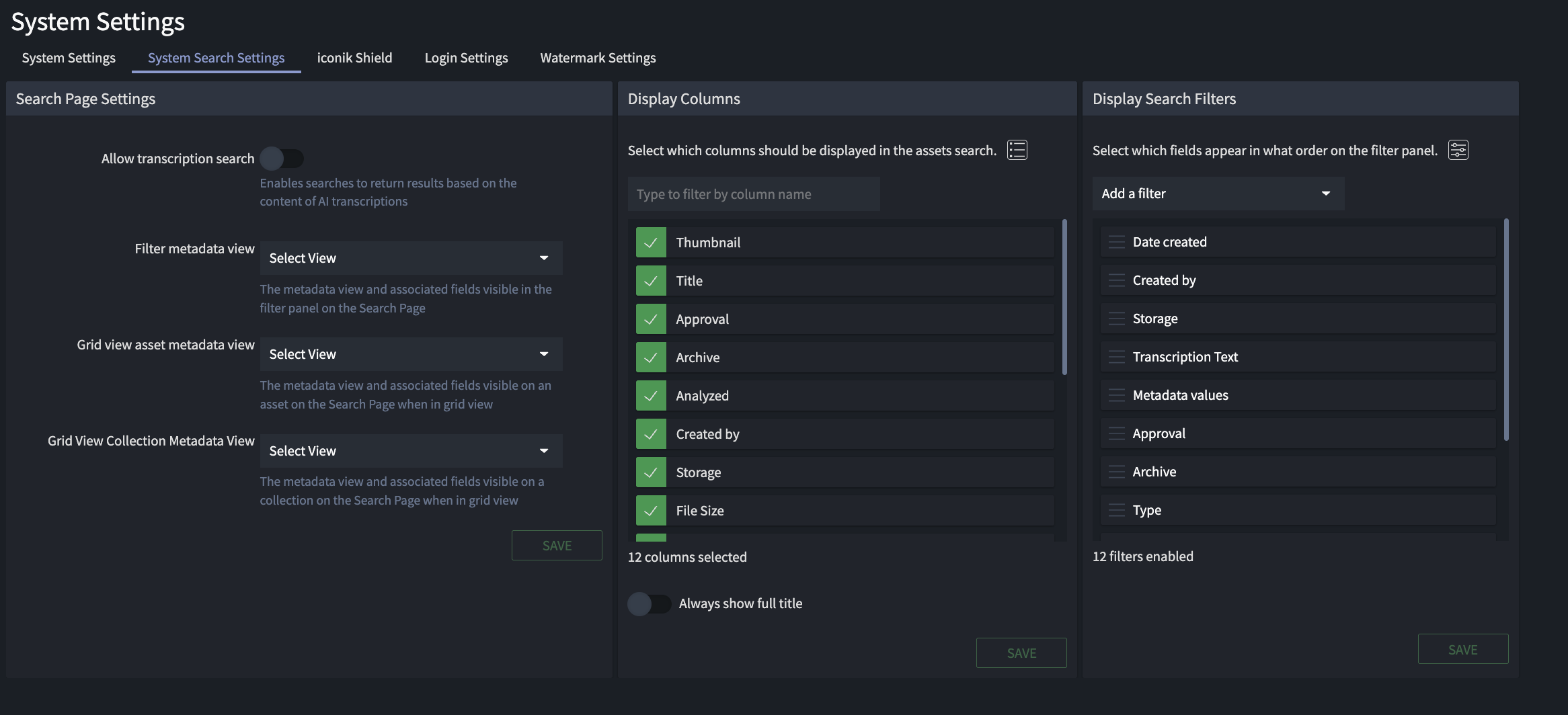The width and height of the screenshot is (1568, 715).
Task: Expand the Grid view asset metadata view dropdown
Action: click(411, 354)
